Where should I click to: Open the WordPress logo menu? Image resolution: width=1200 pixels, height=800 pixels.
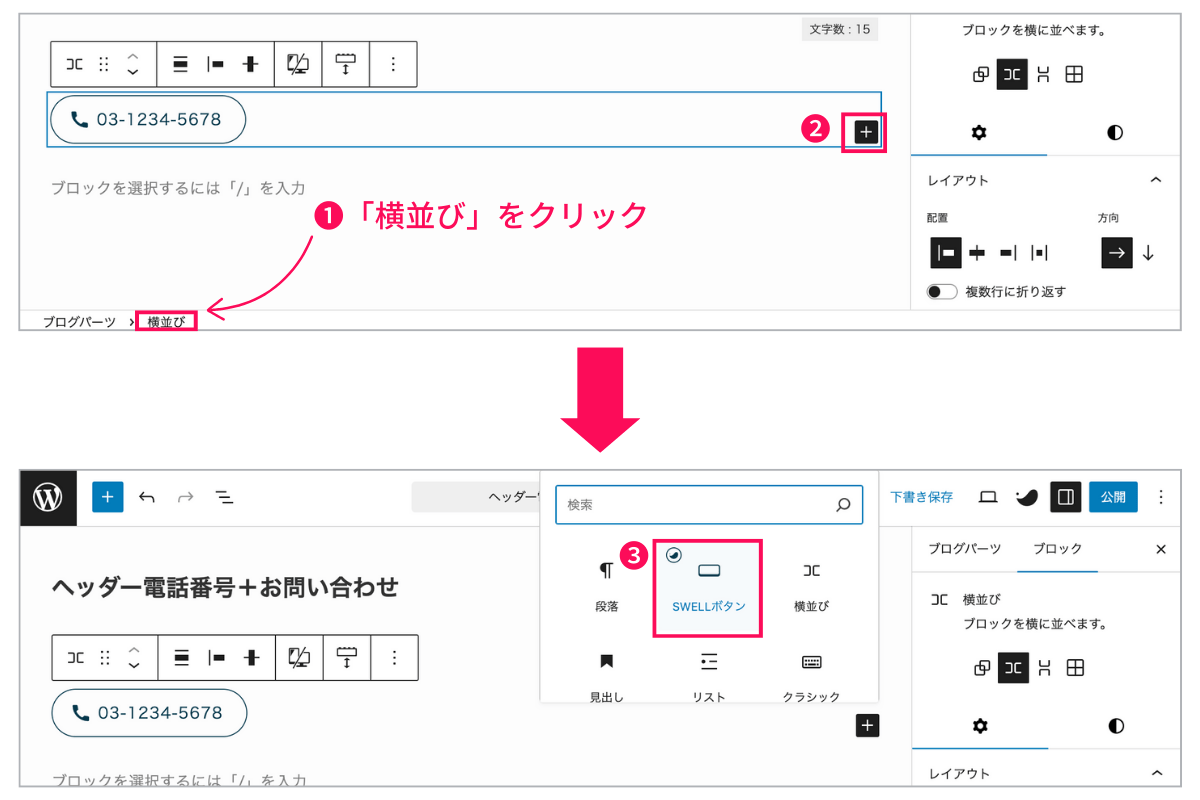tap(48, 497)
